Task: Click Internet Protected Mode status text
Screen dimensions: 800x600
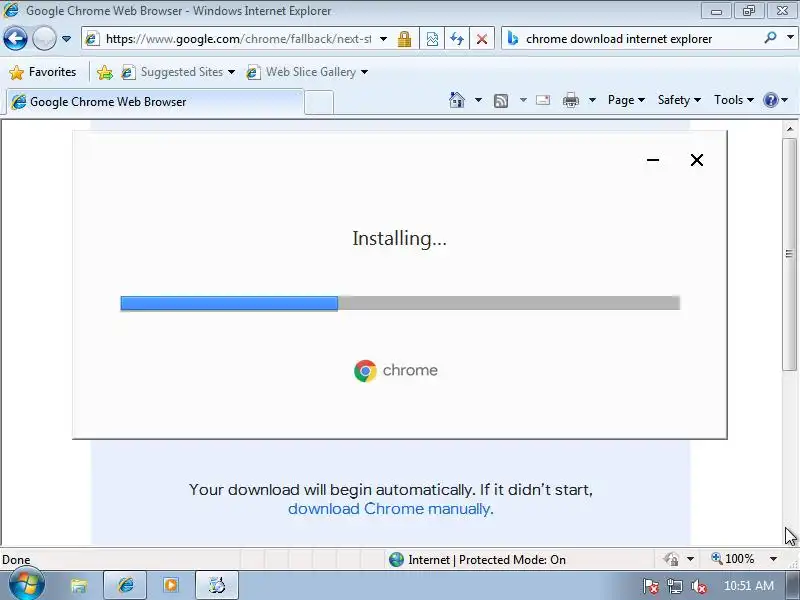Action: coord(487,560)
